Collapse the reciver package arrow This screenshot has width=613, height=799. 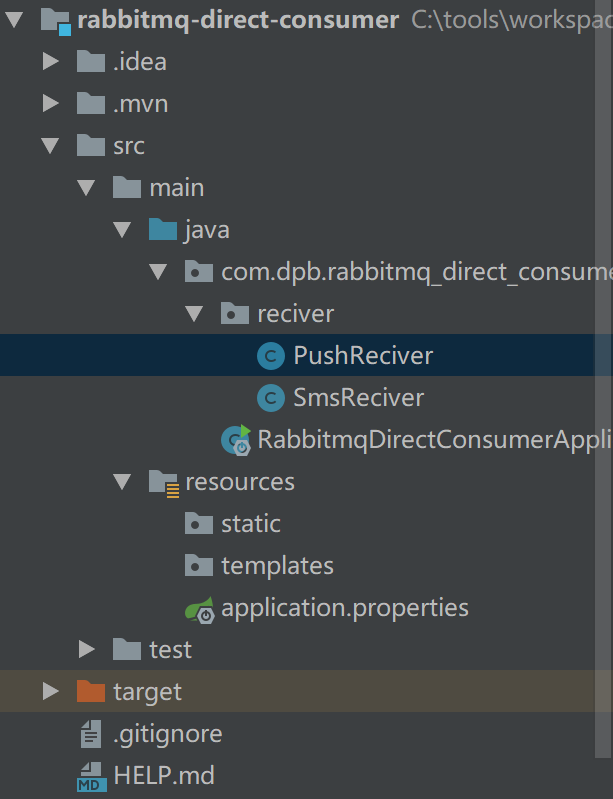(x=194, y=314)
